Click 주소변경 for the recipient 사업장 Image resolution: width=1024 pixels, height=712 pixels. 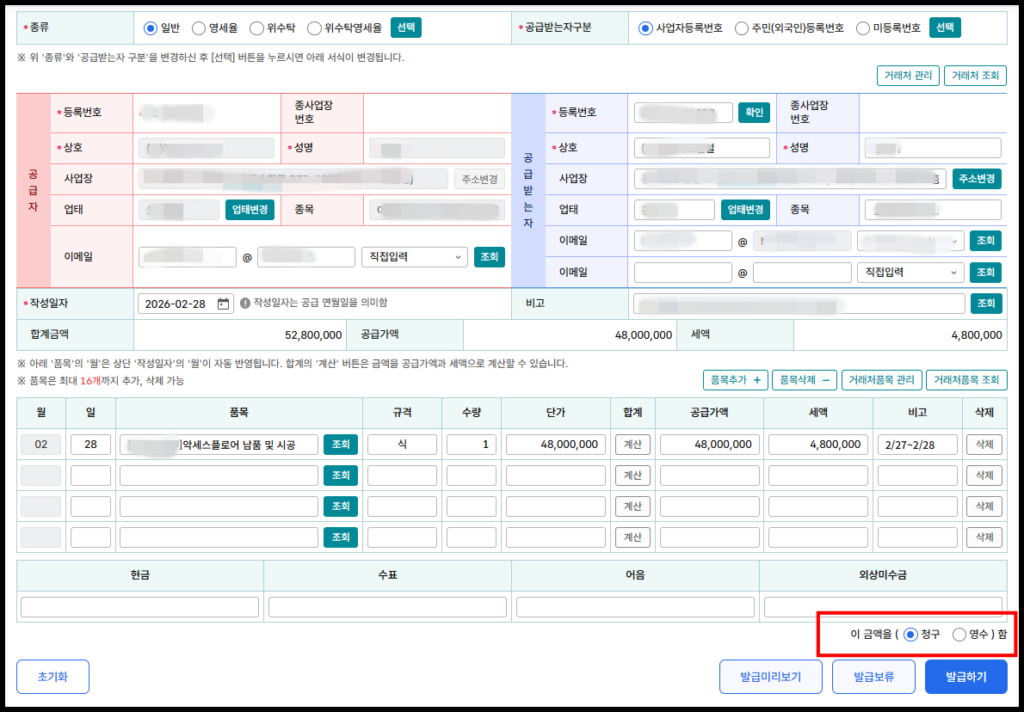(977, 179)
